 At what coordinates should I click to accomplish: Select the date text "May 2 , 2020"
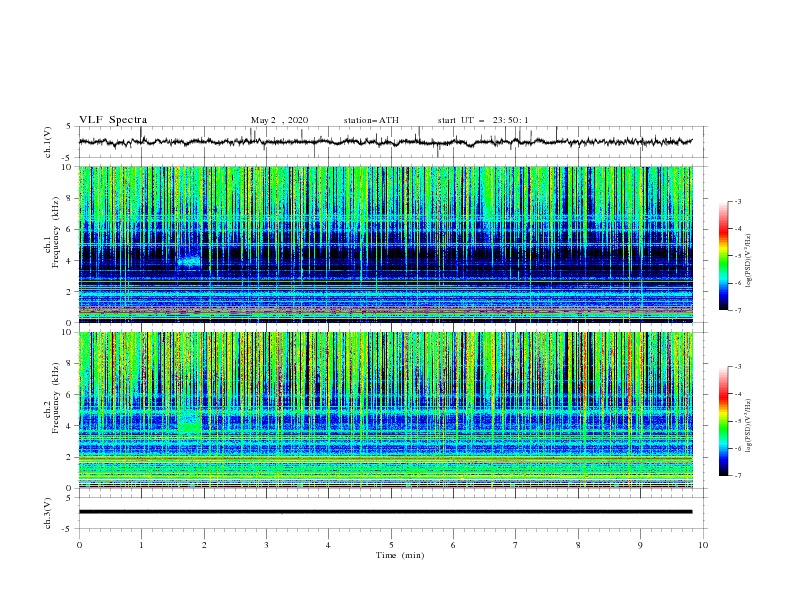coord(279,120)
